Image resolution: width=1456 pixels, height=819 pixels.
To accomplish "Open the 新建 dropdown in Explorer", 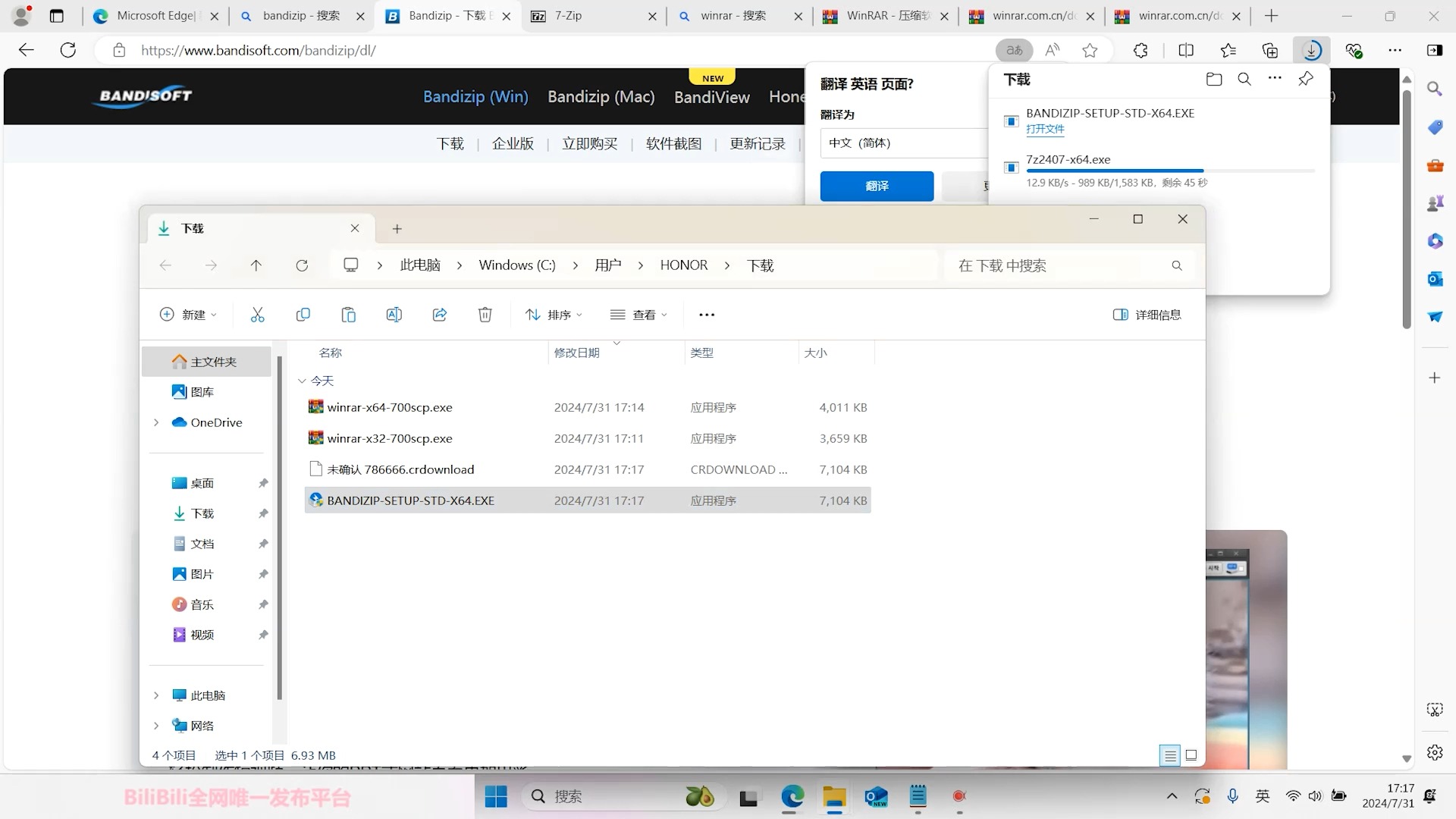I will (189, 315).
